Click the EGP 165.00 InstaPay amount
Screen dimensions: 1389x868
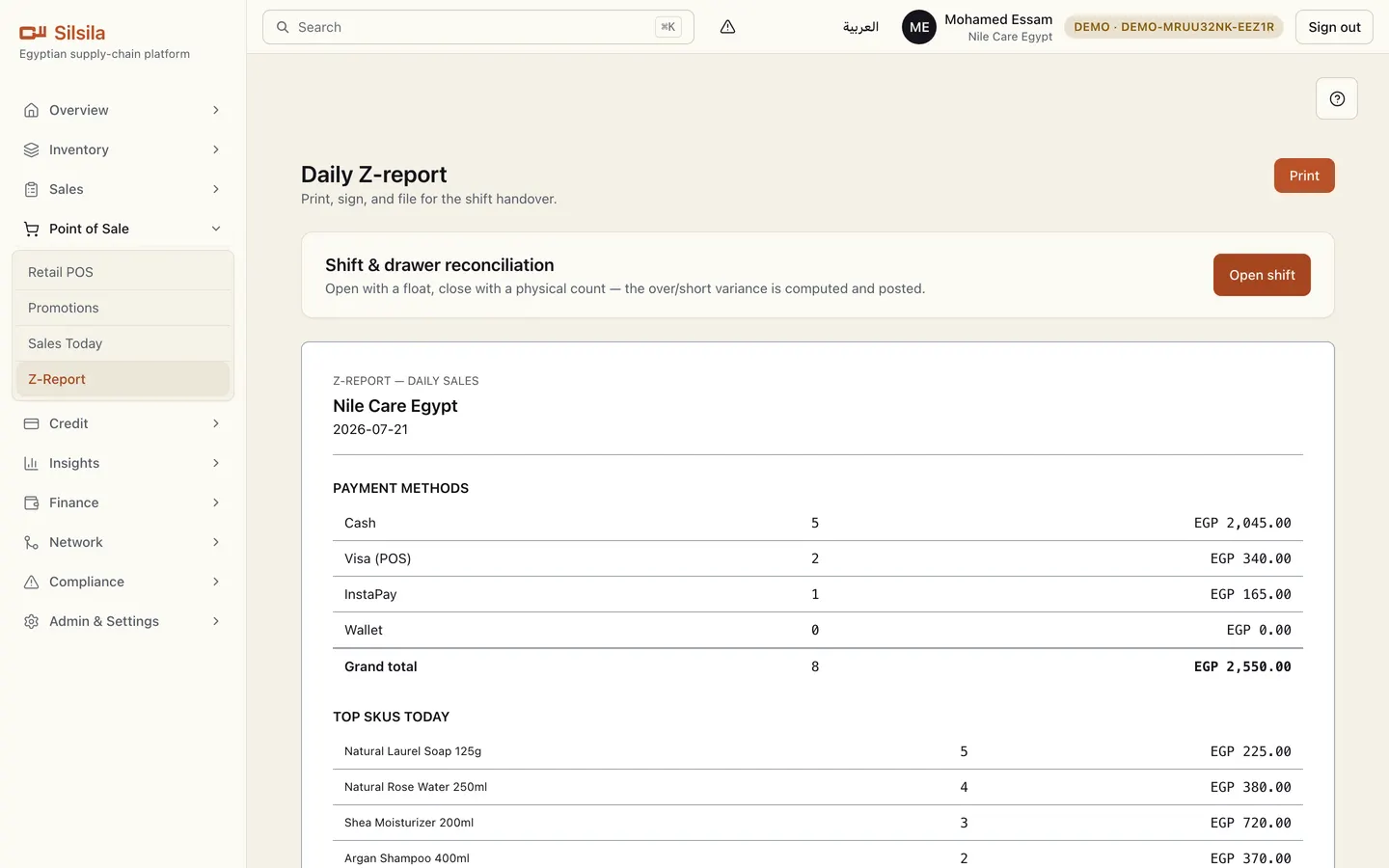point(1250,594)
